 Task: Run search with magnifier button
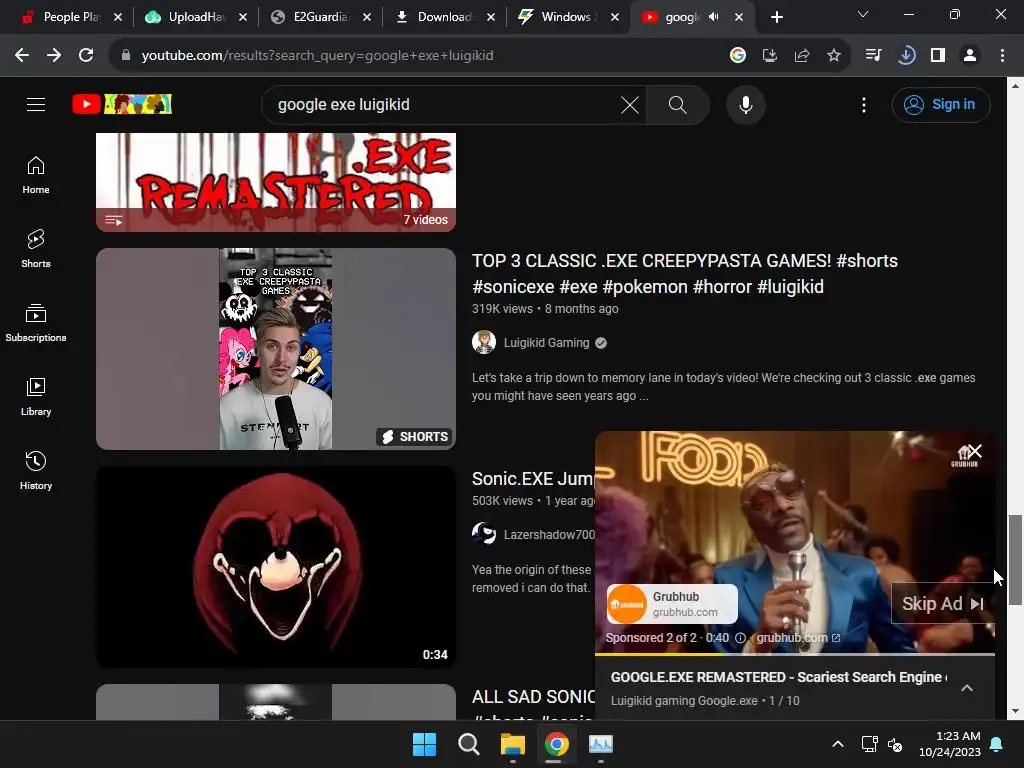coord(677,104)
